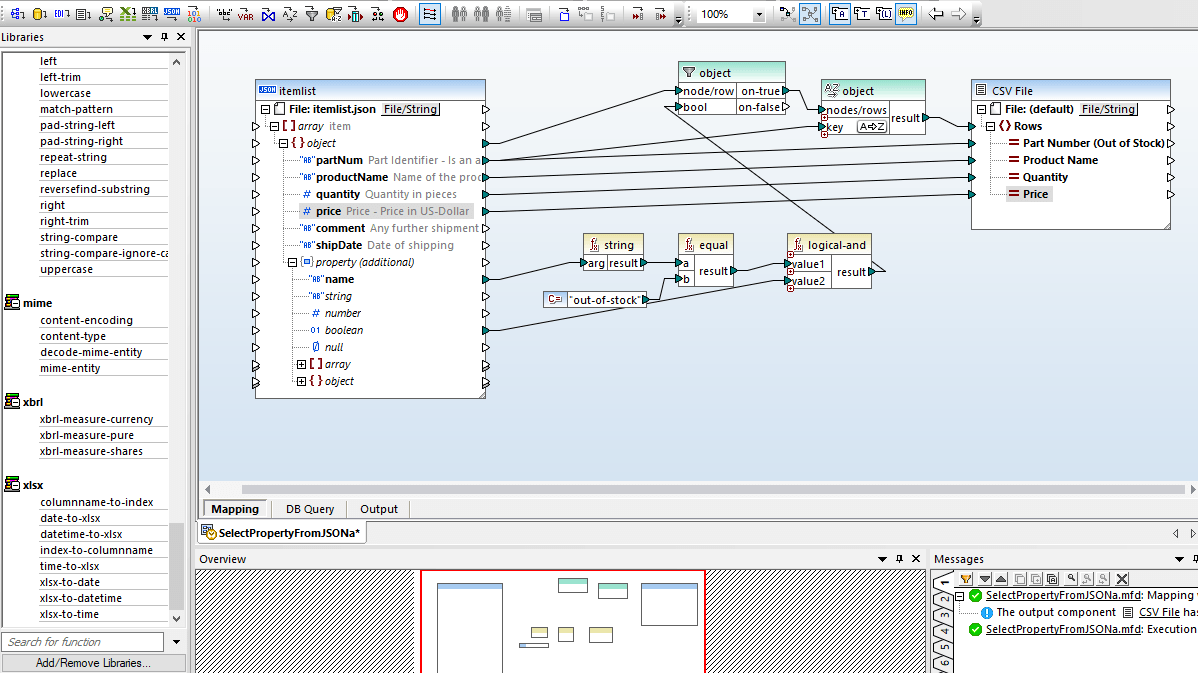Click the back navigation arrow in the toolbar
This screenshot has height=673, width=1198.
(936, 14)
